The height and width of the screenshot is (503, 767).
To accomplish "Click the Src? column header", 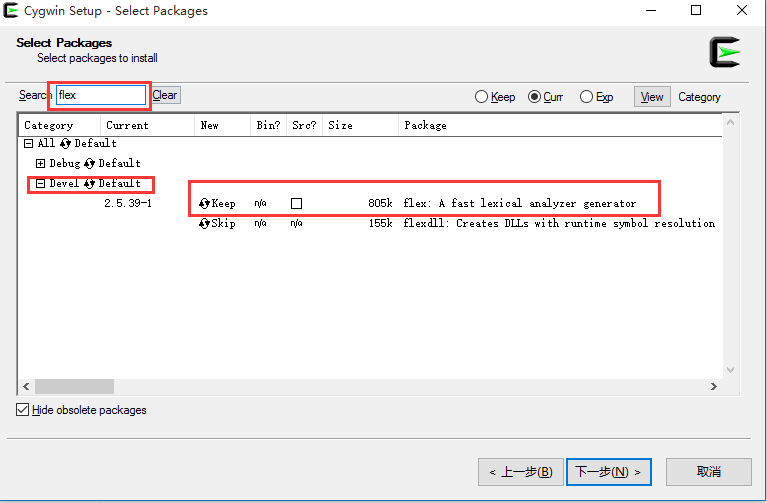I will click(x=304, y=125).
